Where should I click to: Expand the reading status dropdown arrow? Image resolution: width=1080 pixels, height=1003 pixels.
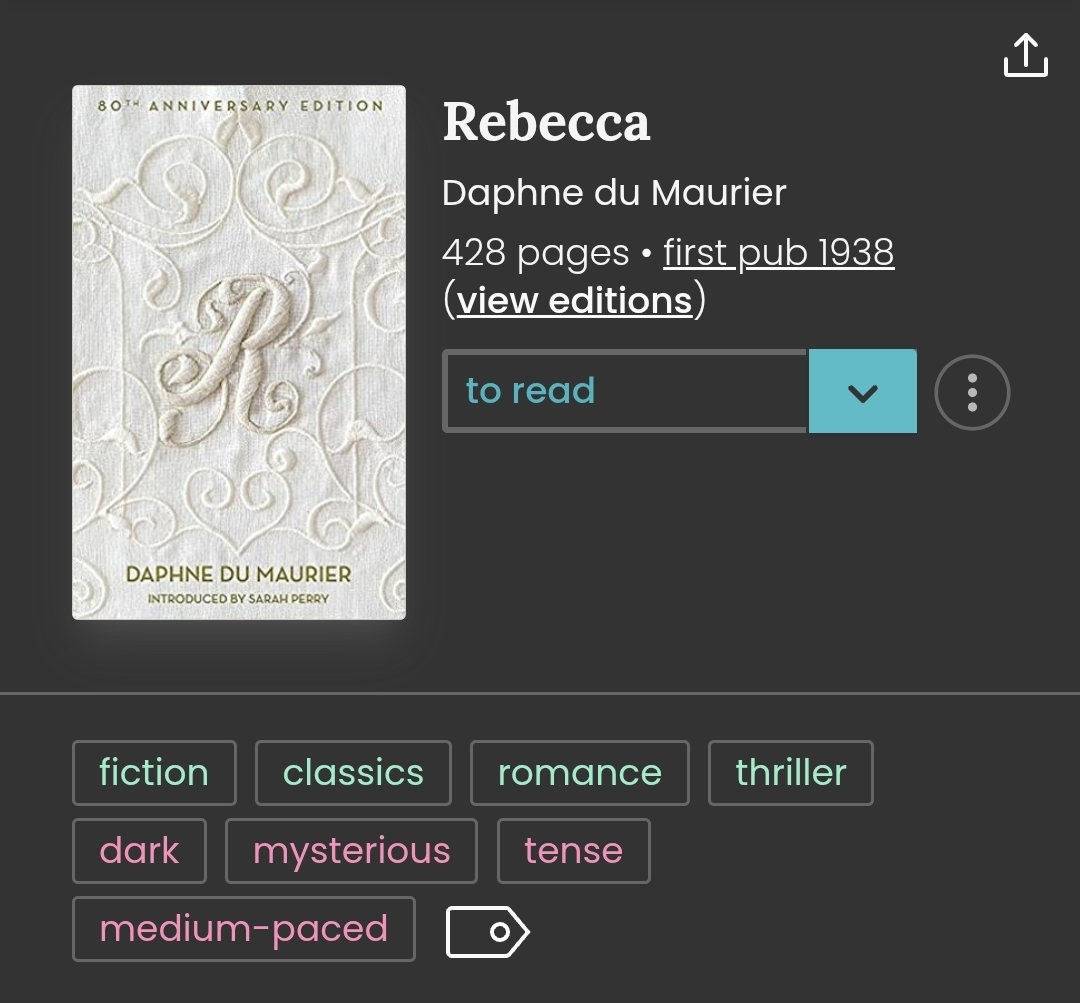click(862, 392)
